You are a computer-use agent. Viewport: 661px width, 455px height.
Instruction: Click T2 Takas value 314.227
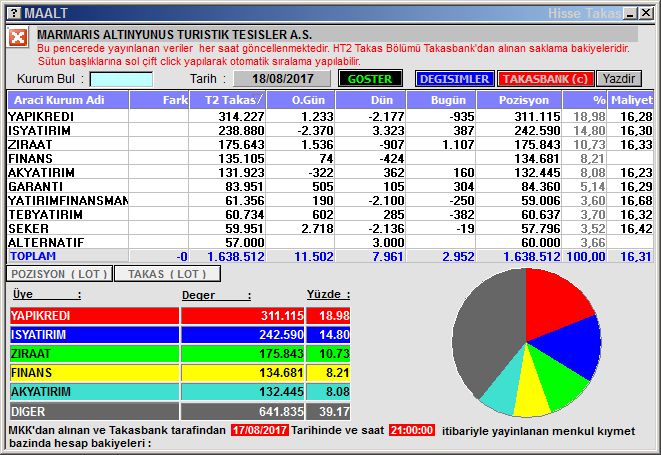[241, 116]
